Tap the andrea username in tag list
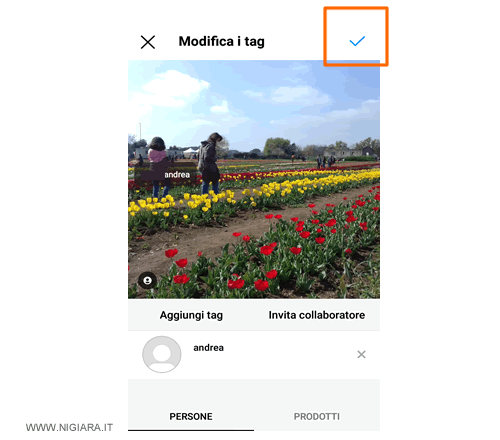 (x=208, y=348)
